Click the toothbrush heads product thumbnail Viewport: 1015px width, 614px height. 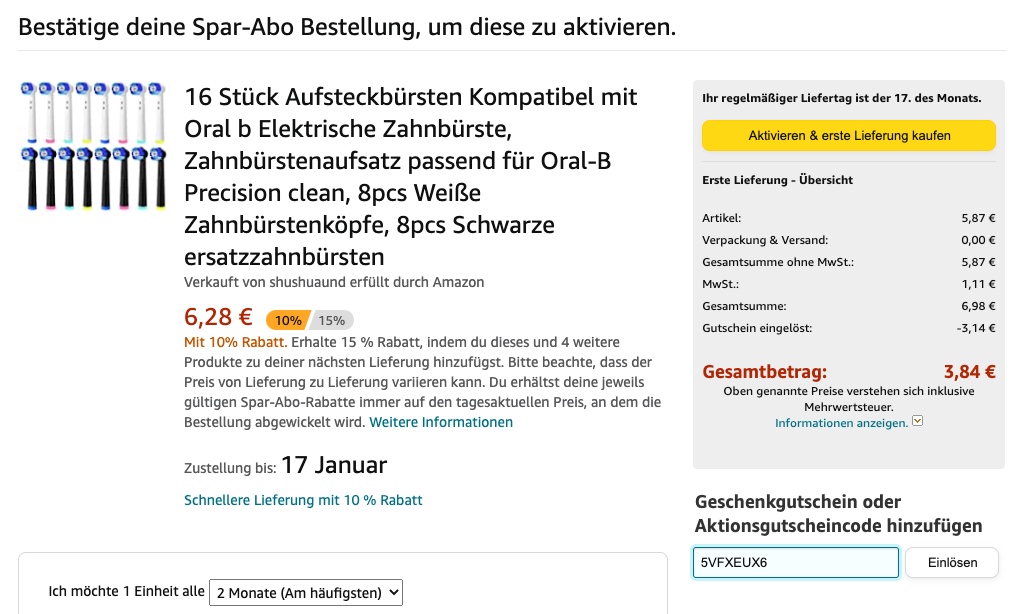tap(92, 145)
